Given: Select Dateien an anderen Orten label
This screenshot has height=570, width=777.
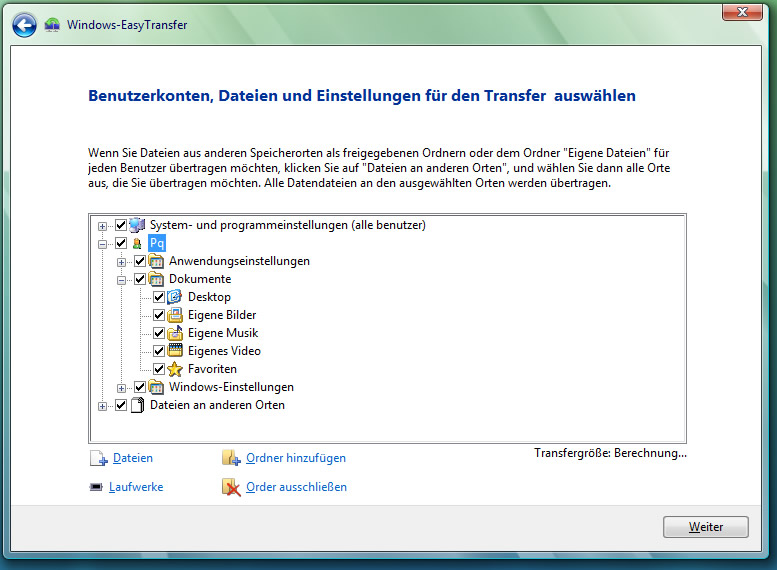Looking at the screenshot, I should tap(218, 405).
